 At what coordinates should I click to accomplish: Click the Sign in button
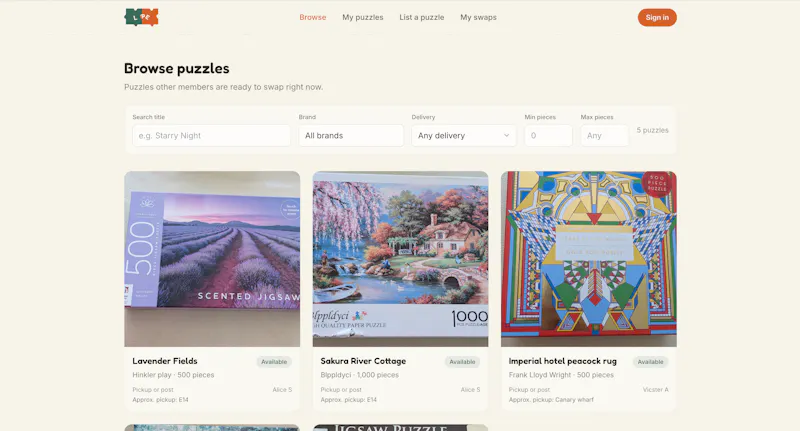pyautogui.click(x=657, y=17)
